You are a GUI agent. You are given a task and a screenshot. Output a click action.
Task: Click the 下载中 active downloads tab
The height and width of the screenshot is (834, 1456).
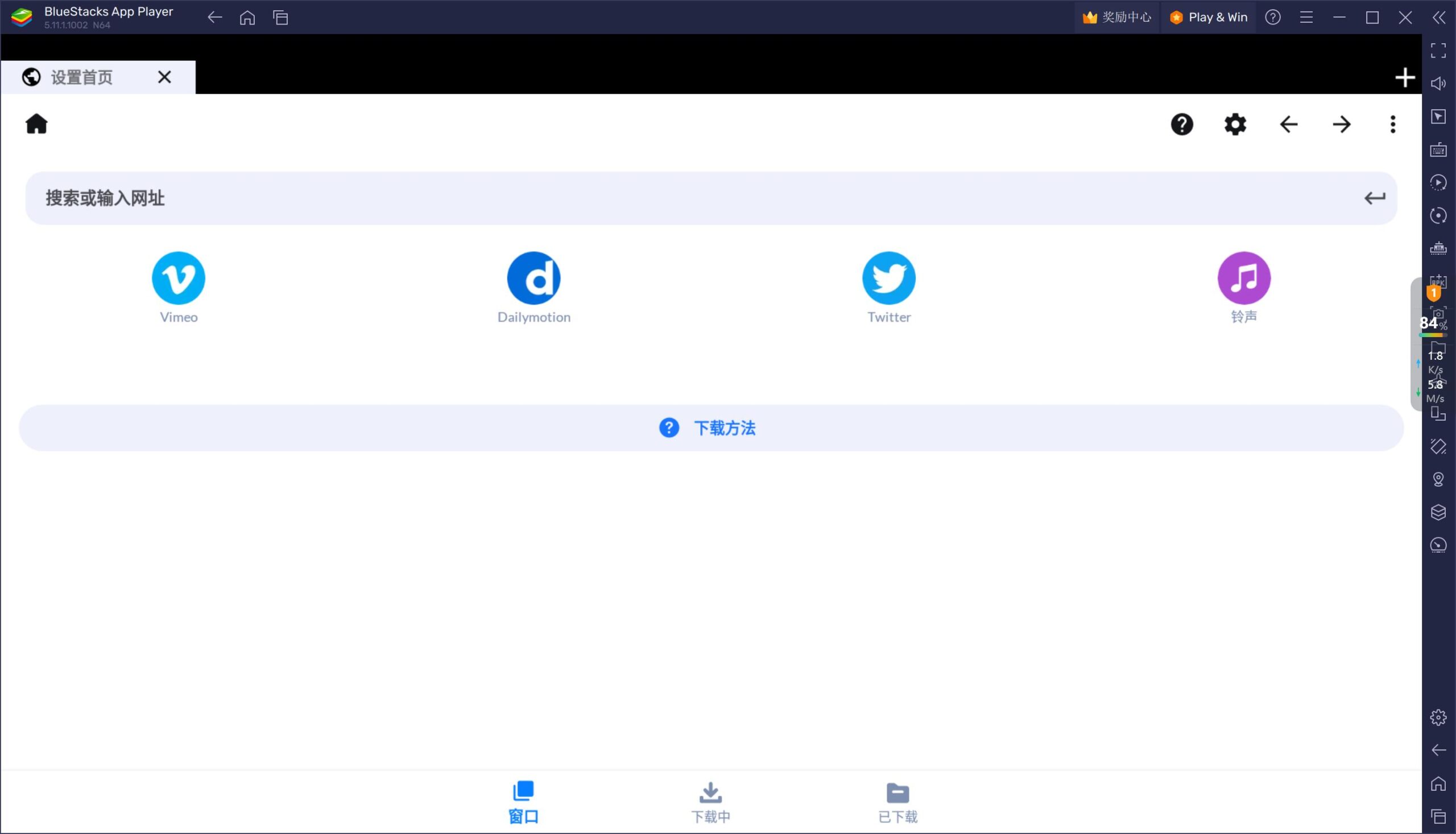pos(710,801)
